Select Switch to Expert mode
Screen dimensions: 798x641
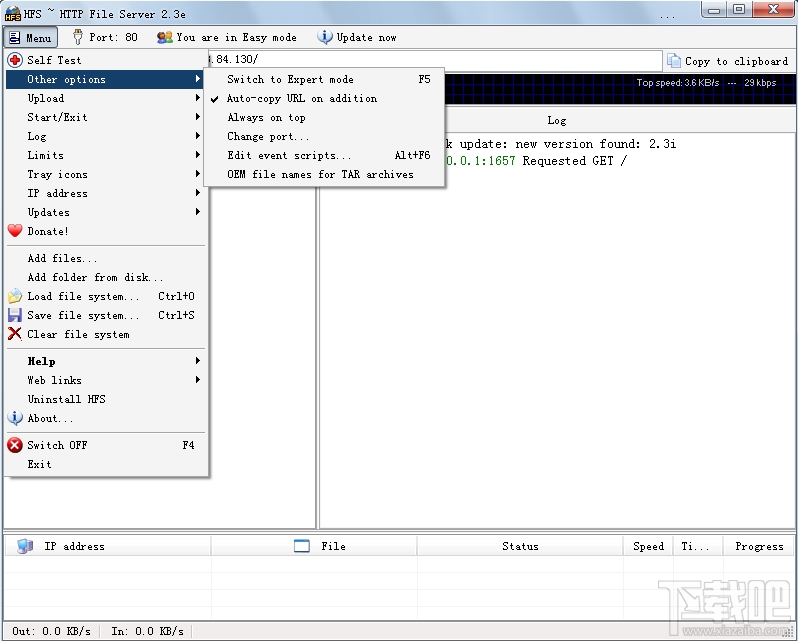click(x=324, y=79)
